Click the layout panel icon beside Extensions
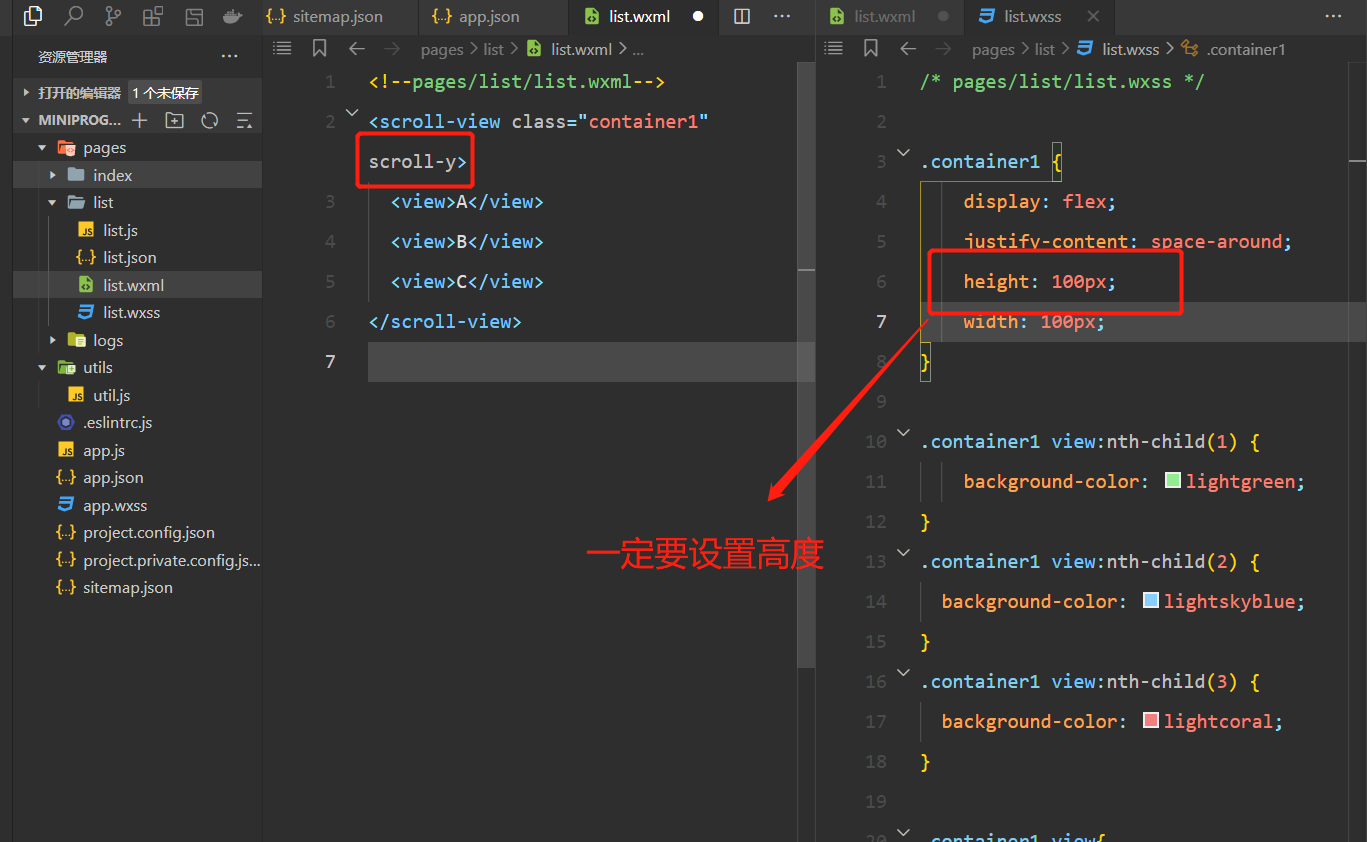Screen dimensions: 1367x842 tap(194, 16)
